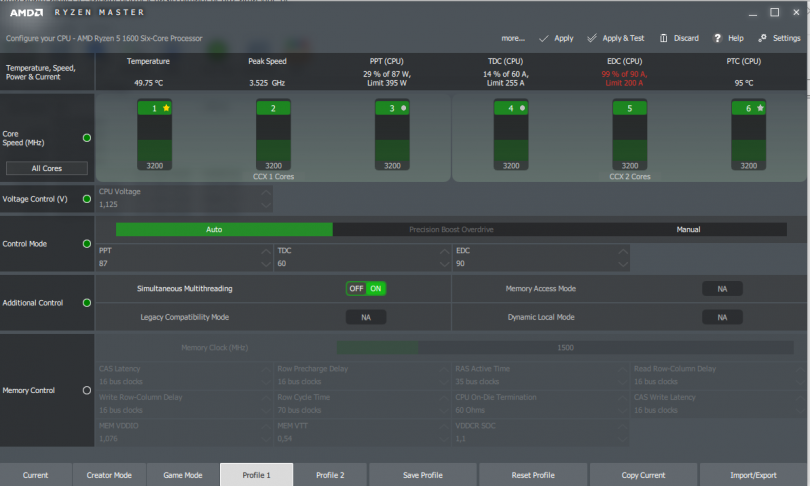Decrease PPT value with down chevron

pos(266,264)
